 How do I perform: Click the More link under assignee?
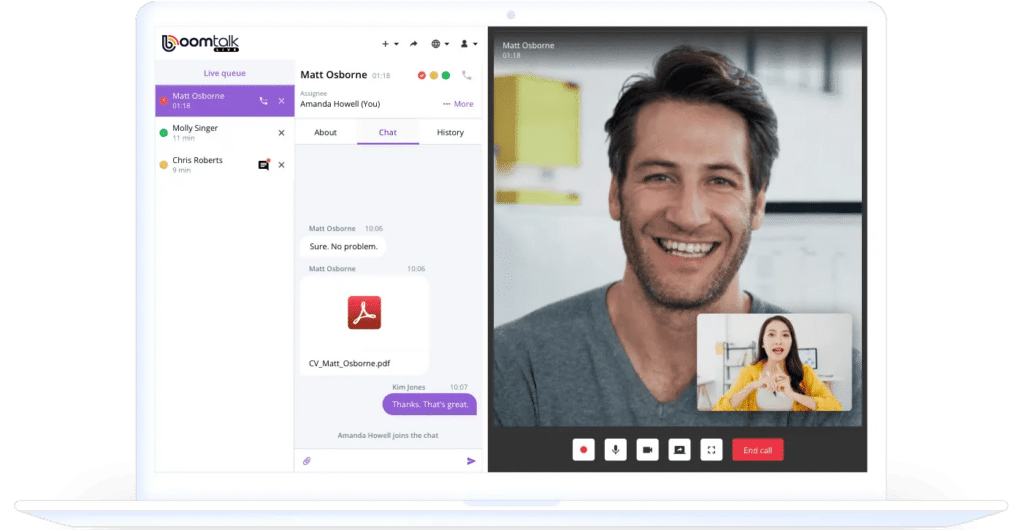pyautogui.click(x=459, y=104)
